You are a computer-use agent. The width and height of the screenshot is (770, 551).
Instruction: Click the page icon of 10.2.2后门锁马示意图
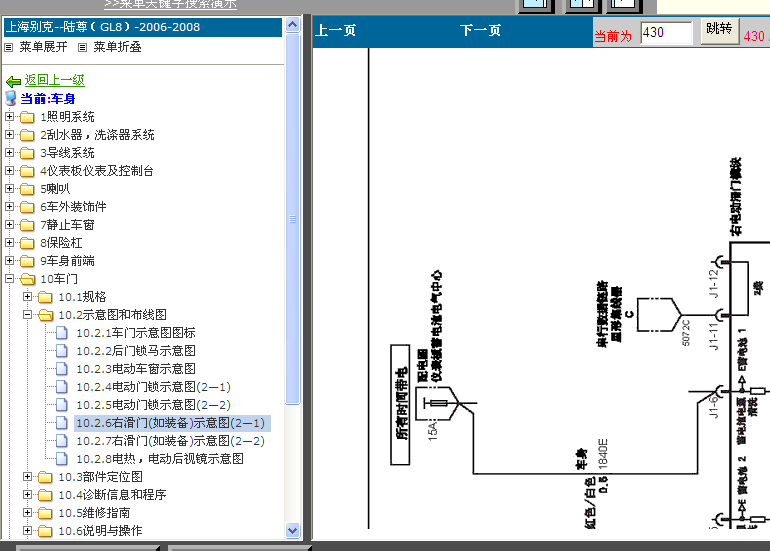point(62,351)
